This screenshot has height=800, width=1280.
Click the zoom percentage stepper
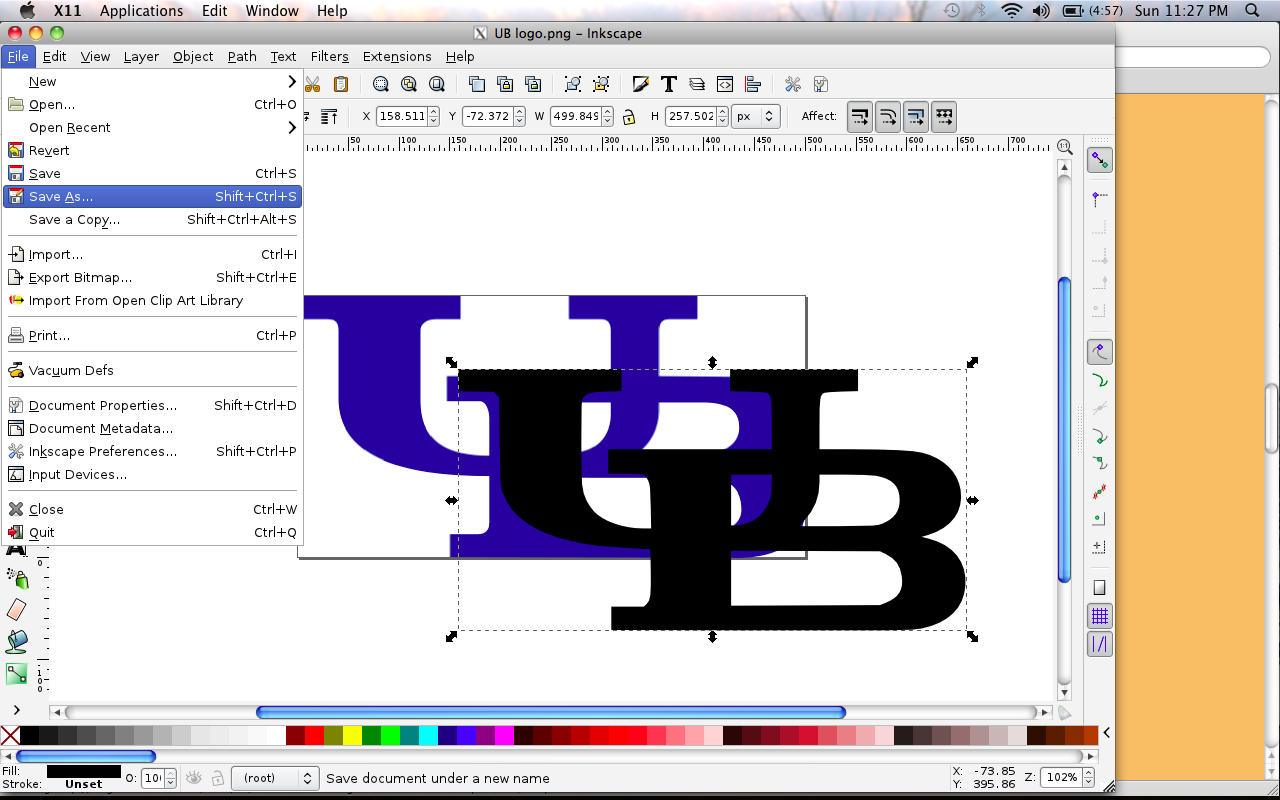[1088, 778]
